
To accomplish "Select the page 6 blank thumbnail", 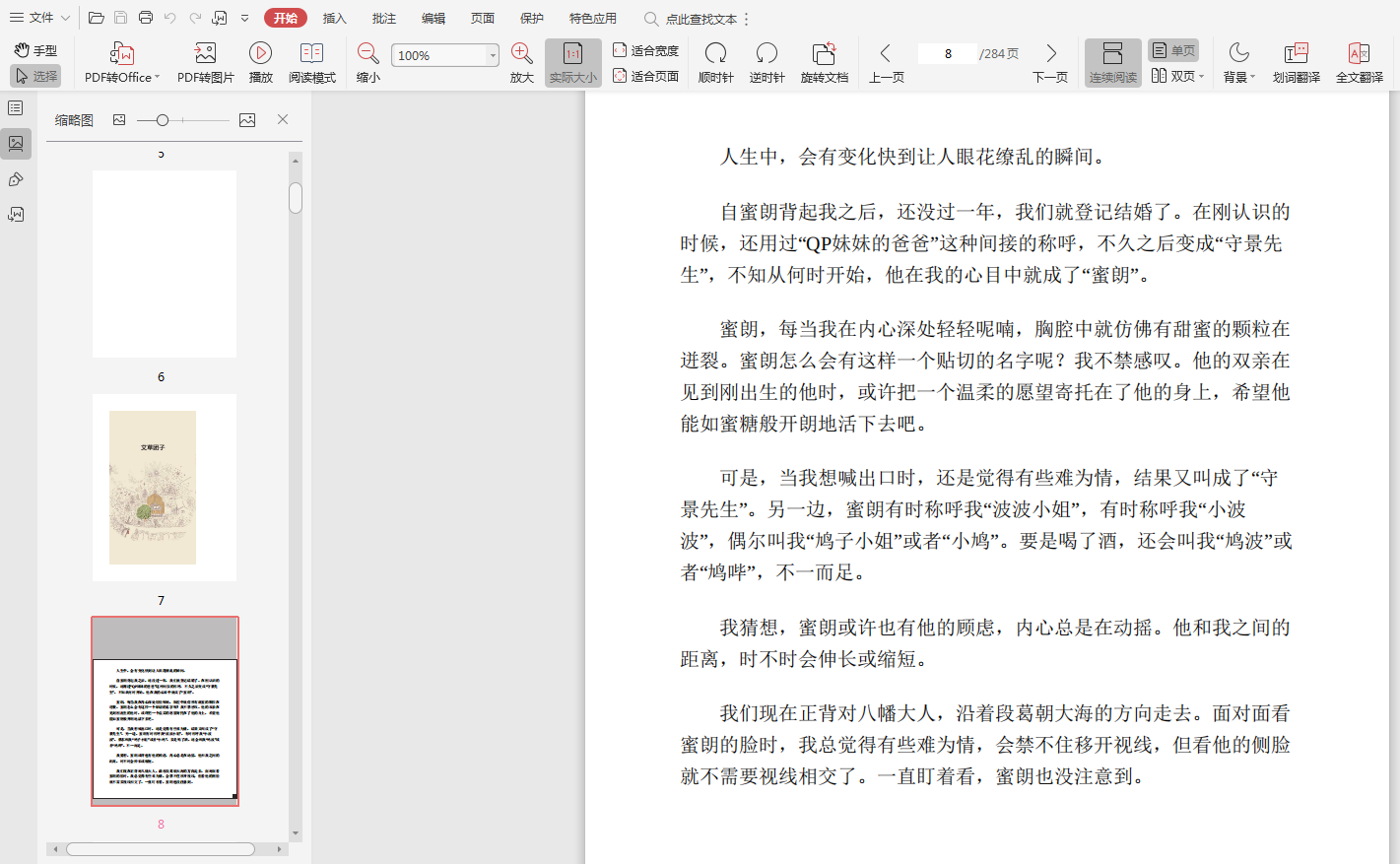I will point(165,264).
